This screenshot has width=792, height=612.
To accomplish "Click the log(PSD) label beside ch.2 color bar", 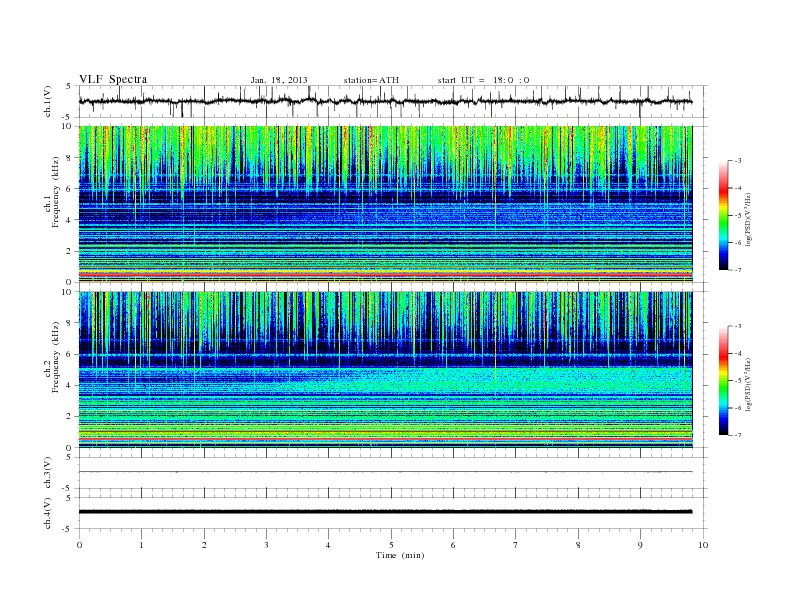I will (749, 385).
